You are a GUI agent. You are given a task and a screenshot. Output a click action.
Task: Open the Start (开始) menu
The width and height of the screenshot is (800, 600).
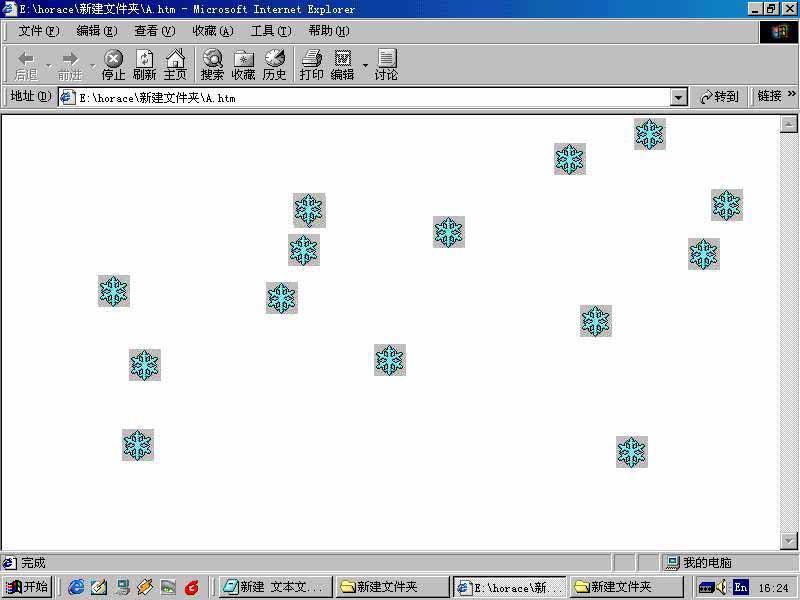coord(27,587)
